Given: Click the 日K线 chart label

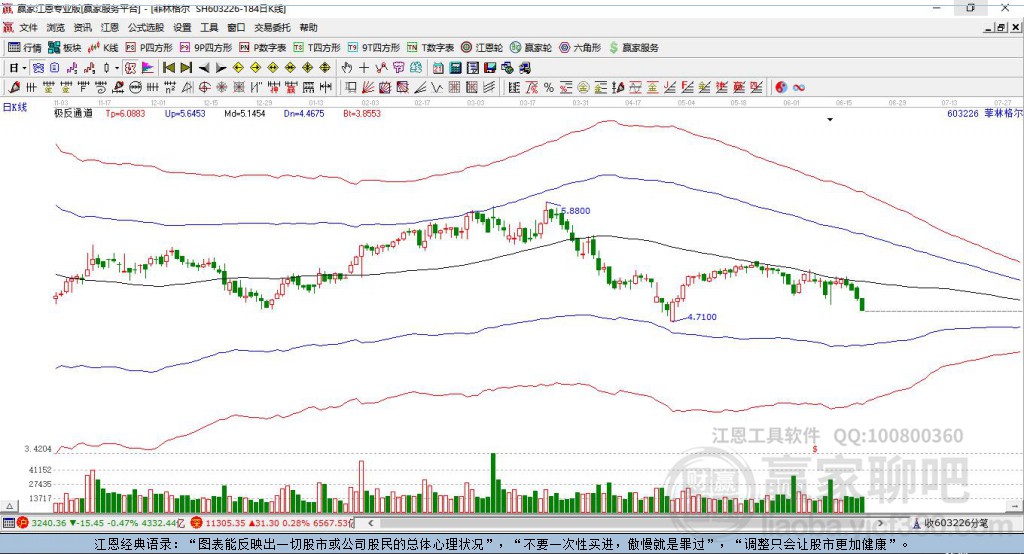Looking at the screenshot, I should coord(14,107).
